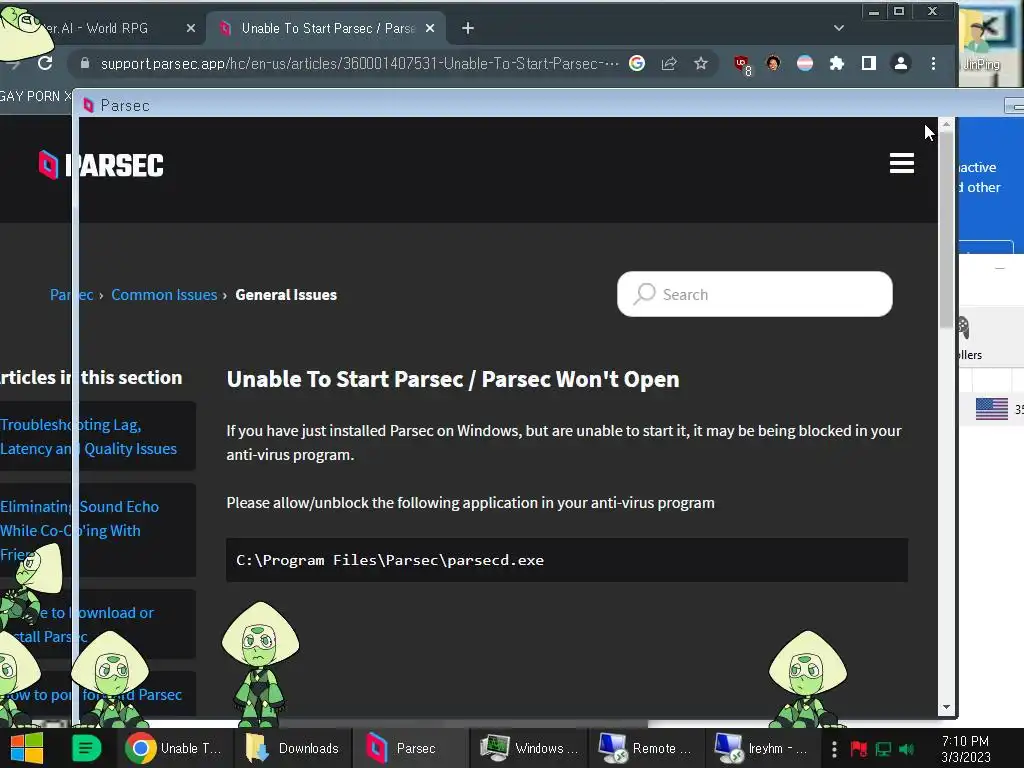Open the green notes app in taskbar
Image resolution: width=1024 pixels, height=768 pixels.
[x=86, y=748]
